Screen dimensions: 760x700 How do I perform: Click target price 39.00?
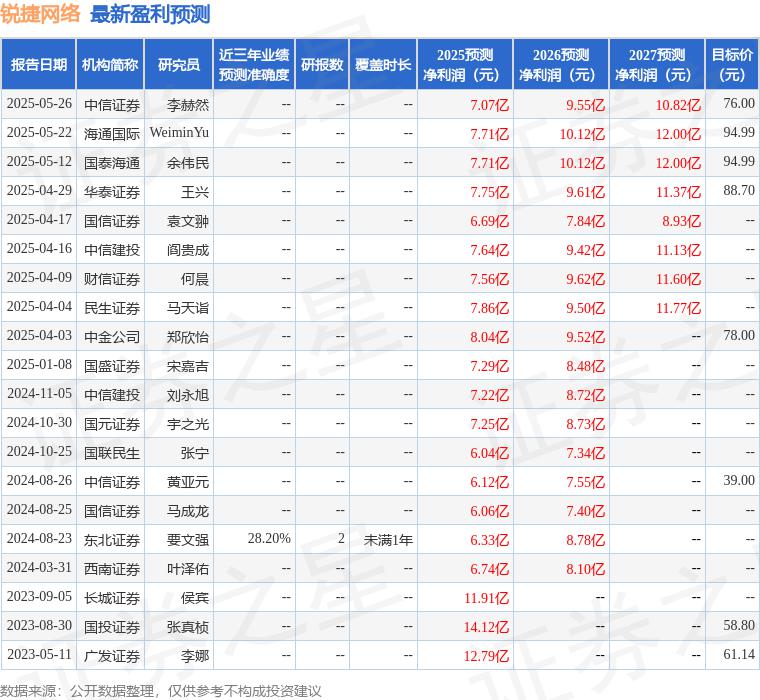pyautogui.click(x=739, y=480)
